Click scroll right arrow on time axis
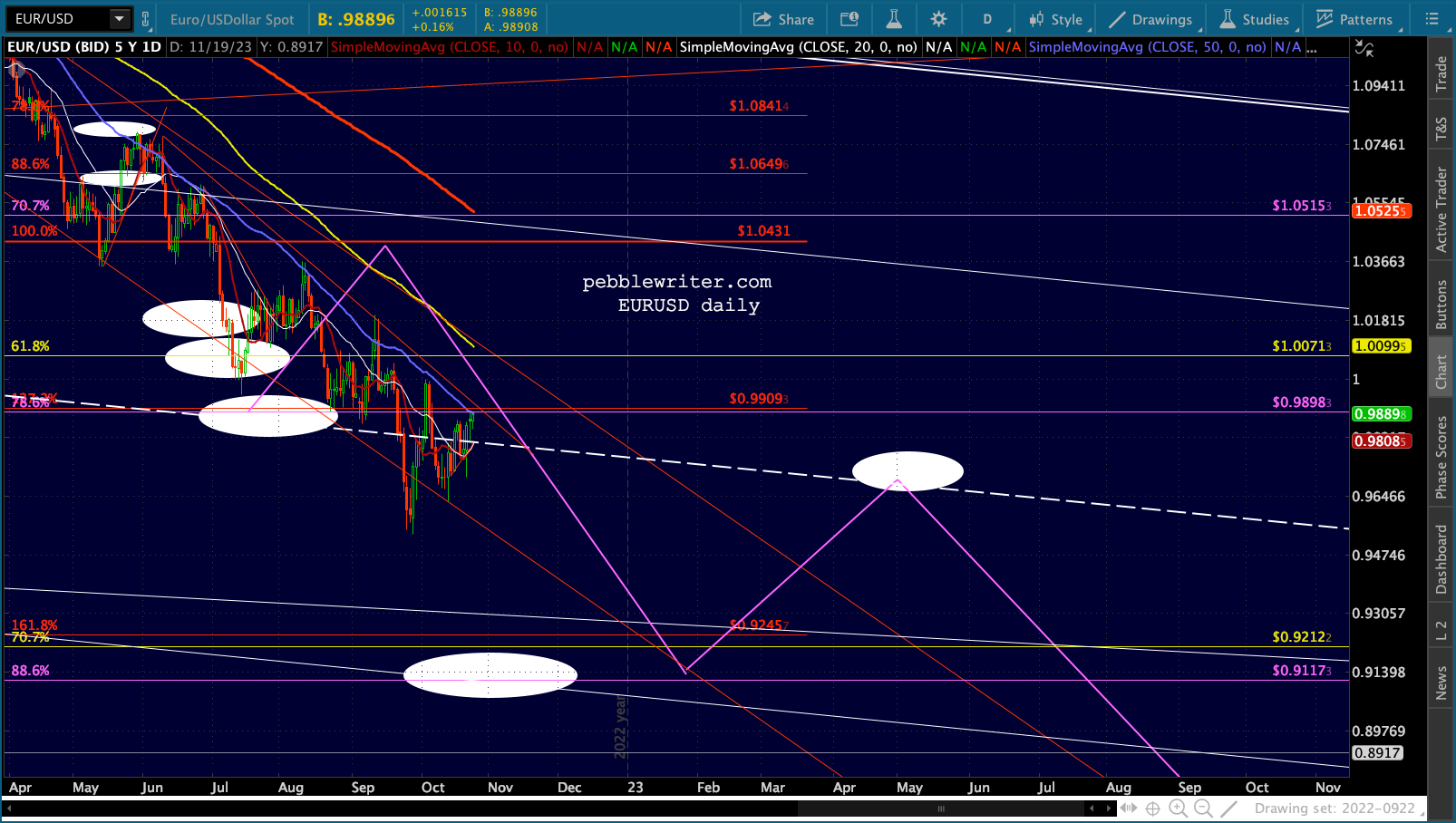 point(1108,808)
